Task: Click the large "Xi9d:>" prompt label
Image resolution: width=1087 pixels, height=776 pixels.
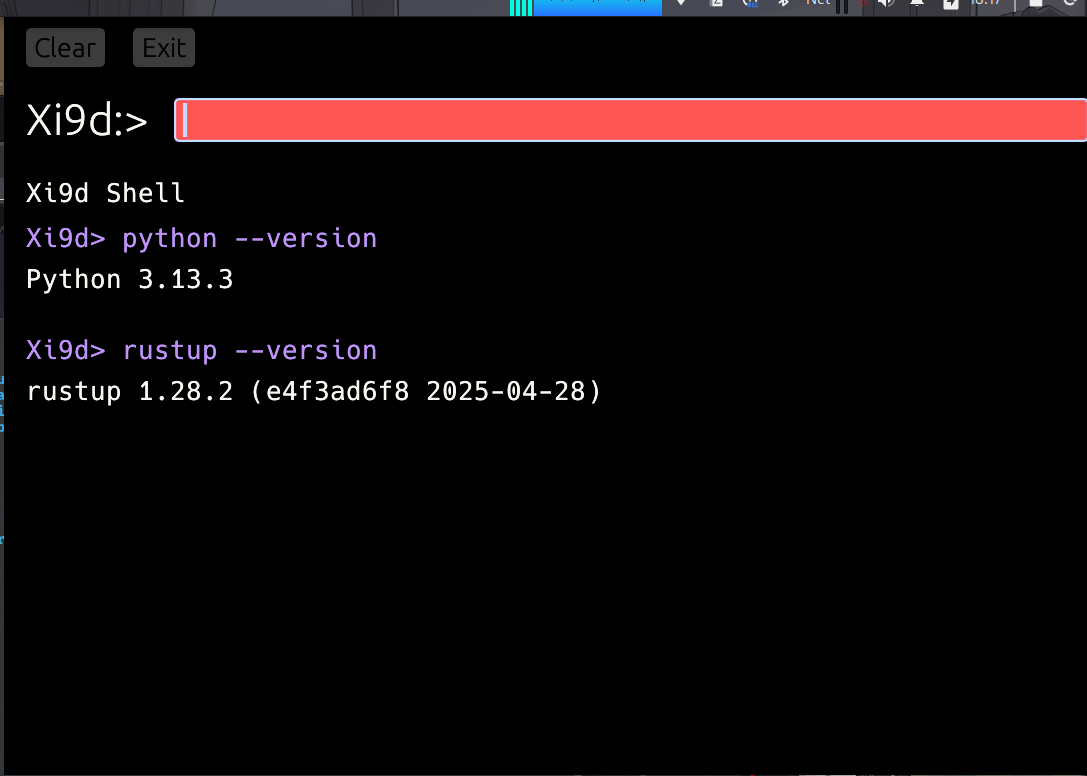Action: click(87, 120)
